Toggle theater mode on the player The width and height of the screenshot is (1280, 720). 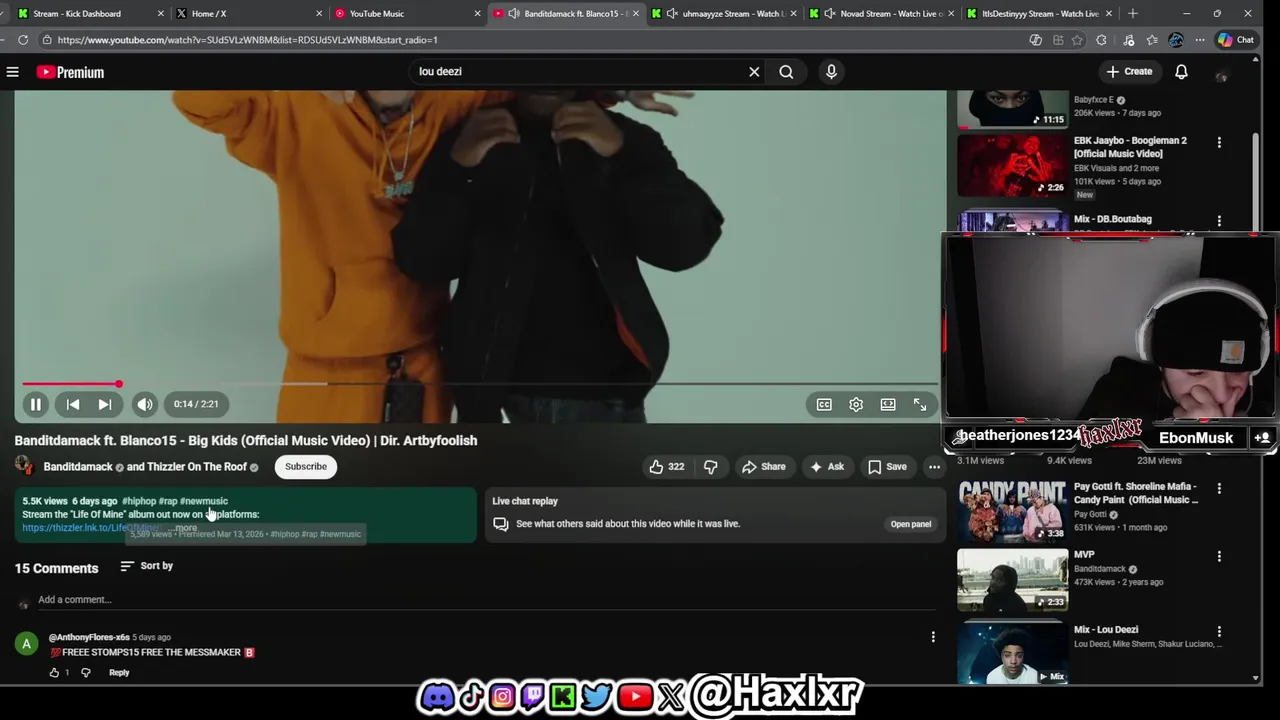click(x=888, y=404)
